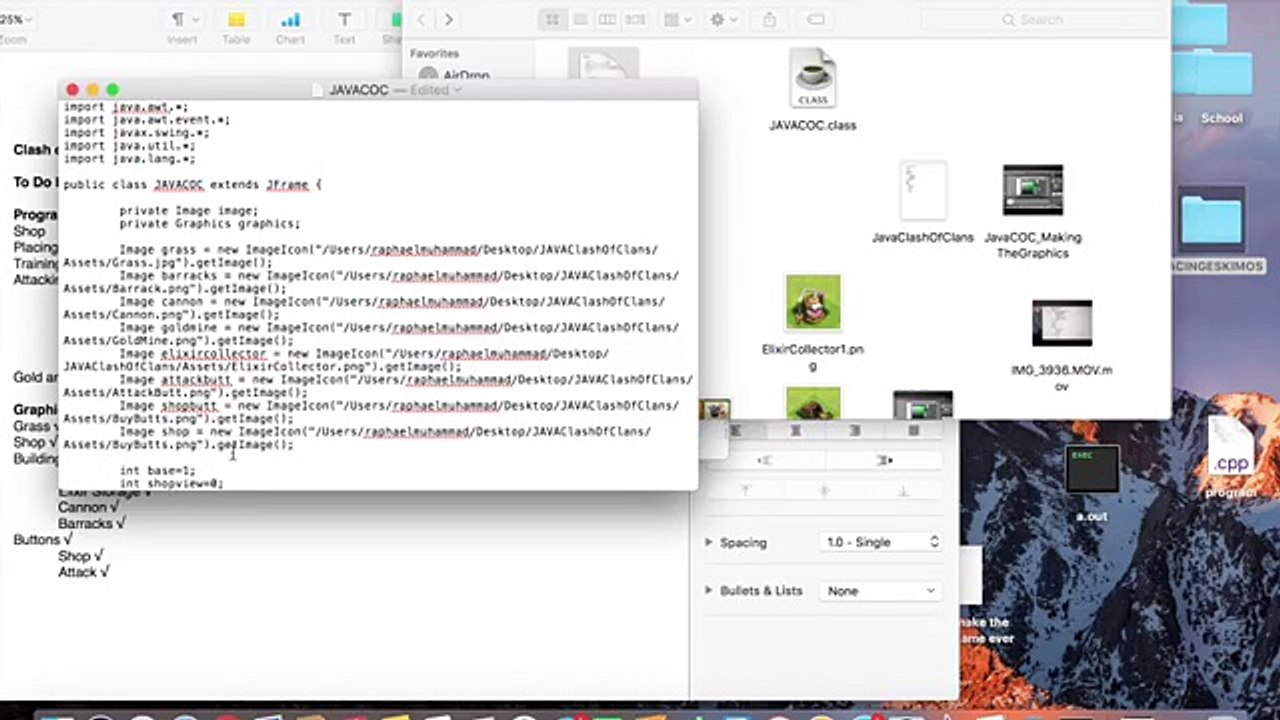Click the Finder share button
The width and height of the screenshot is (1280, 720).
point(770,19)
